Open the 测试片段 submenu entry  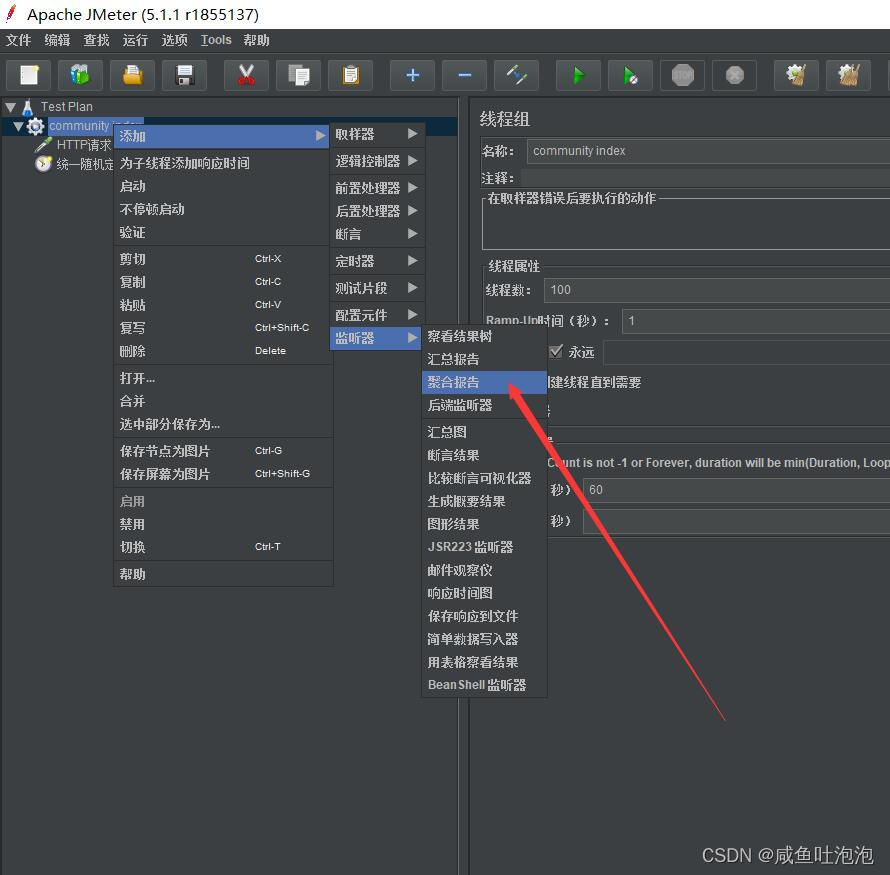[x=377, y=288]
